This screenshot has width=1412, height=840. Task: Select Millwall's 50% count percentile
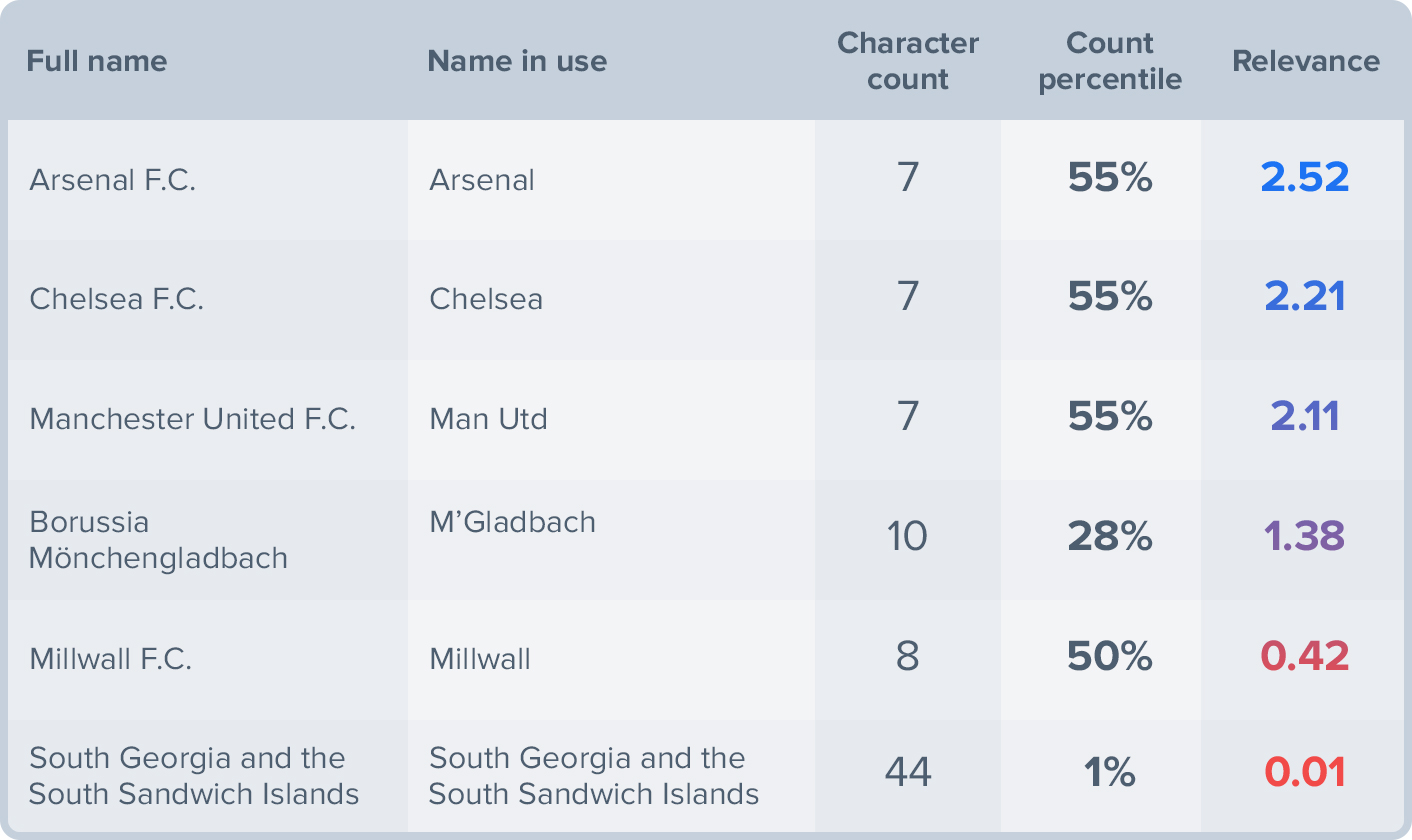tap(1110, 657)
